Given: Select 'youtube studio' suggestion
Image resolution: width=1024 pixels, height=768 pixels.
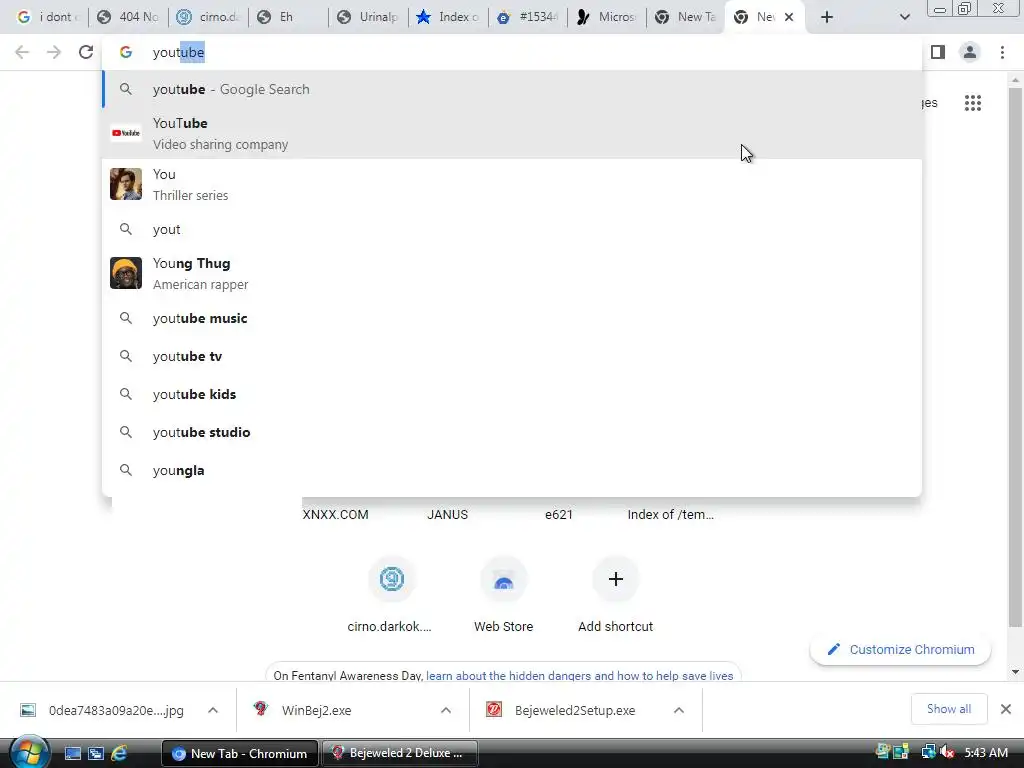Looking at the screenshot, I should pyautogui.click(x=512, y=432).
